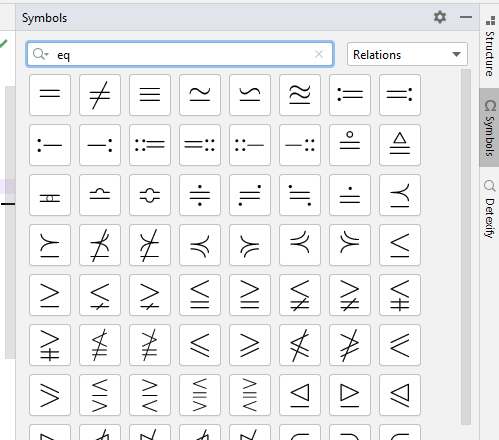Open the Relations category dropdown
This screenshot has height=440, width=499.
click(x=407, y=54)
